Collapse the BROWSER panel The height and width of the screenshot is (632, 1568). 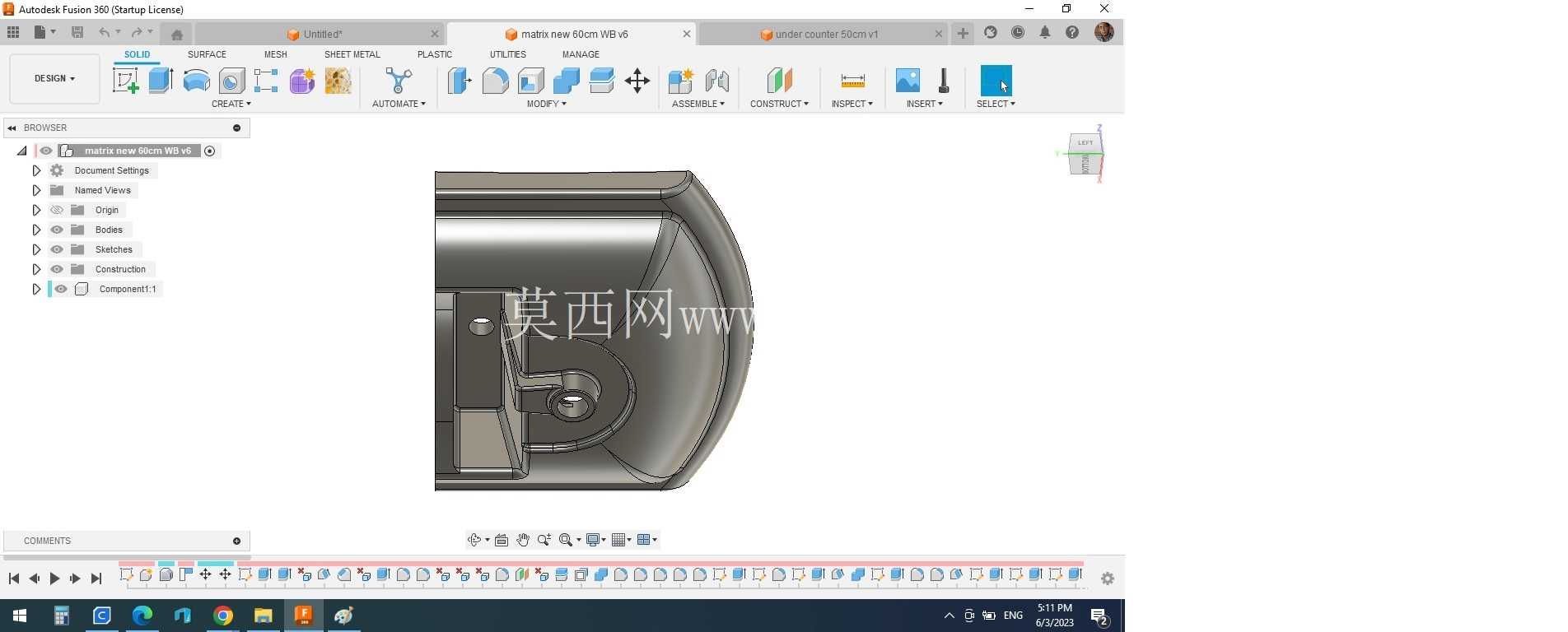(x=12, y=128)
